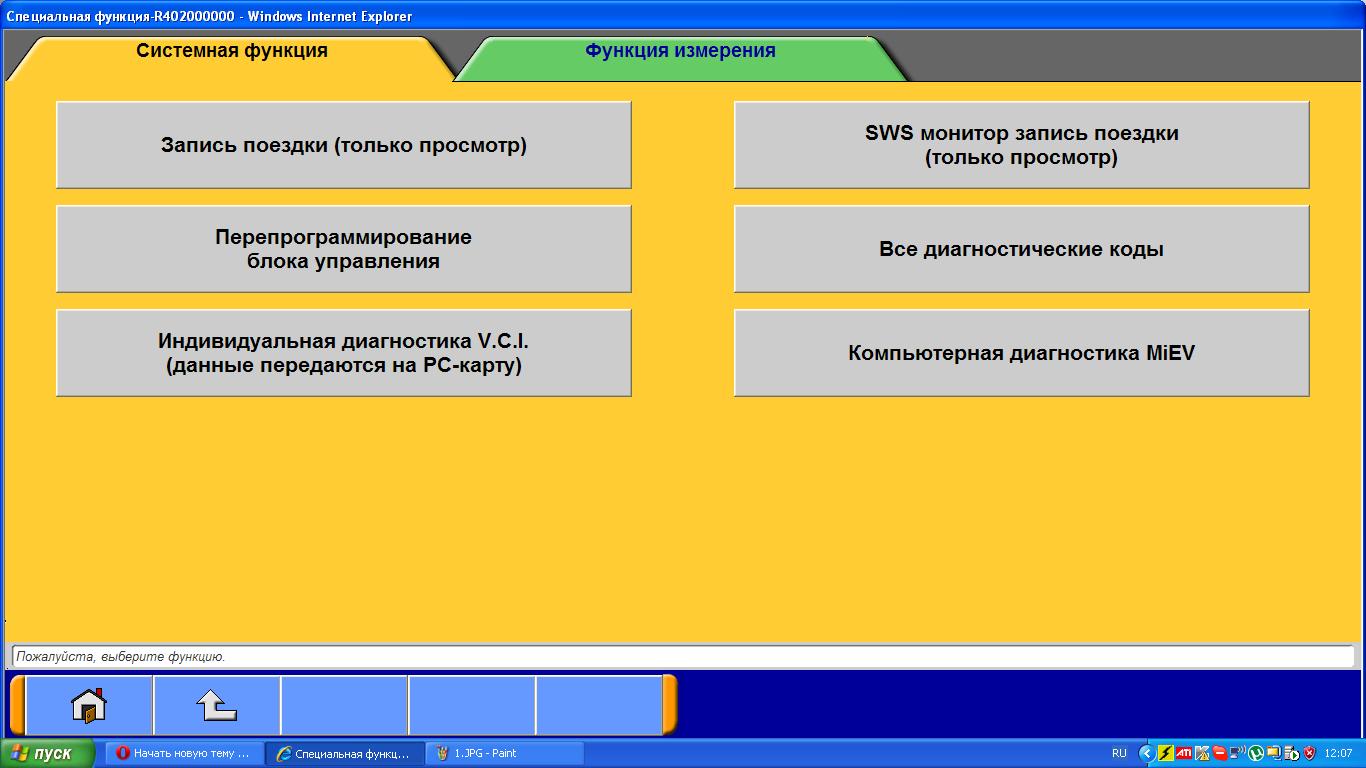Open Запись поездки (только просмотр)

point(343,145)
